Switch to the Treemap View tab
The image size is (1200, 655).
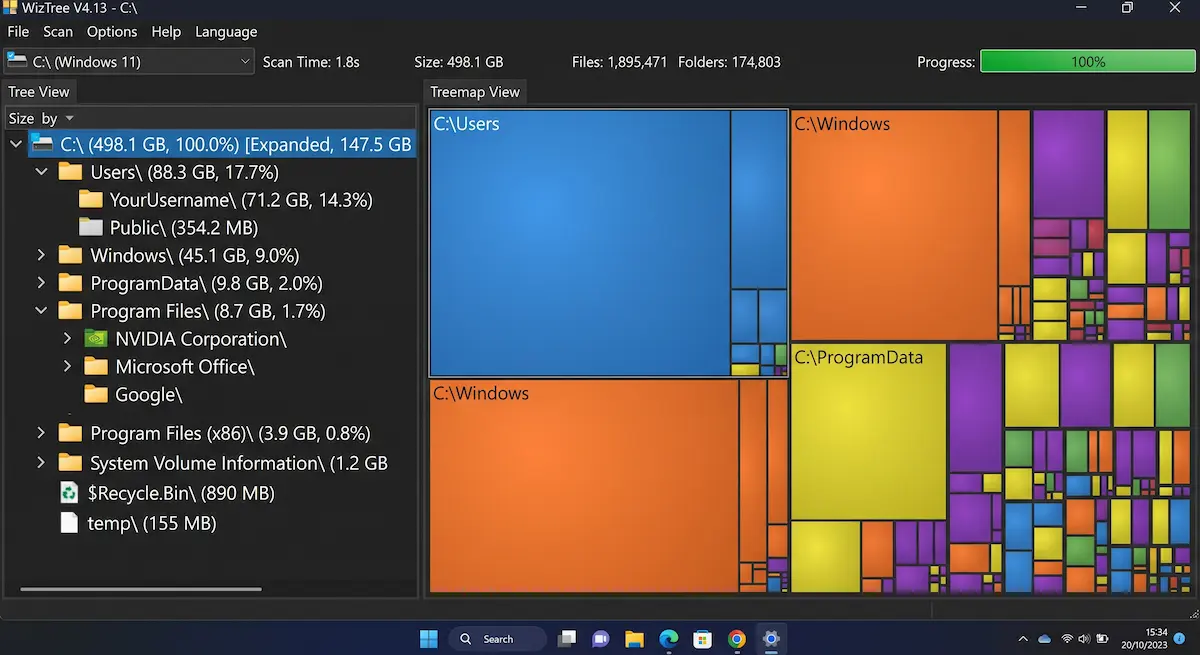[x=475, y=92]
